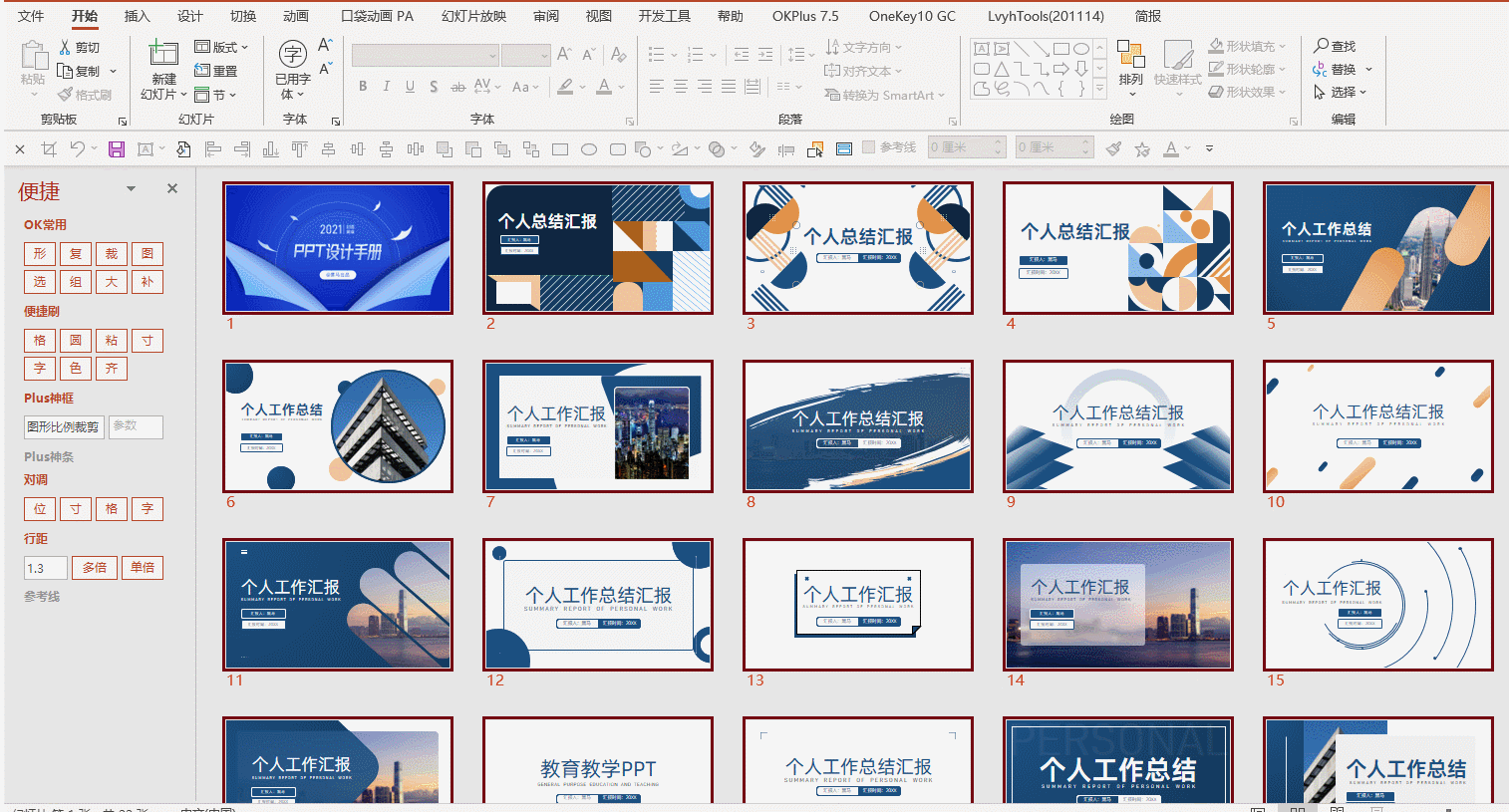Click the text highlight color swatch
This screenshot has height=812, width=1509.
pyautogui.click(x=565, y=87)
